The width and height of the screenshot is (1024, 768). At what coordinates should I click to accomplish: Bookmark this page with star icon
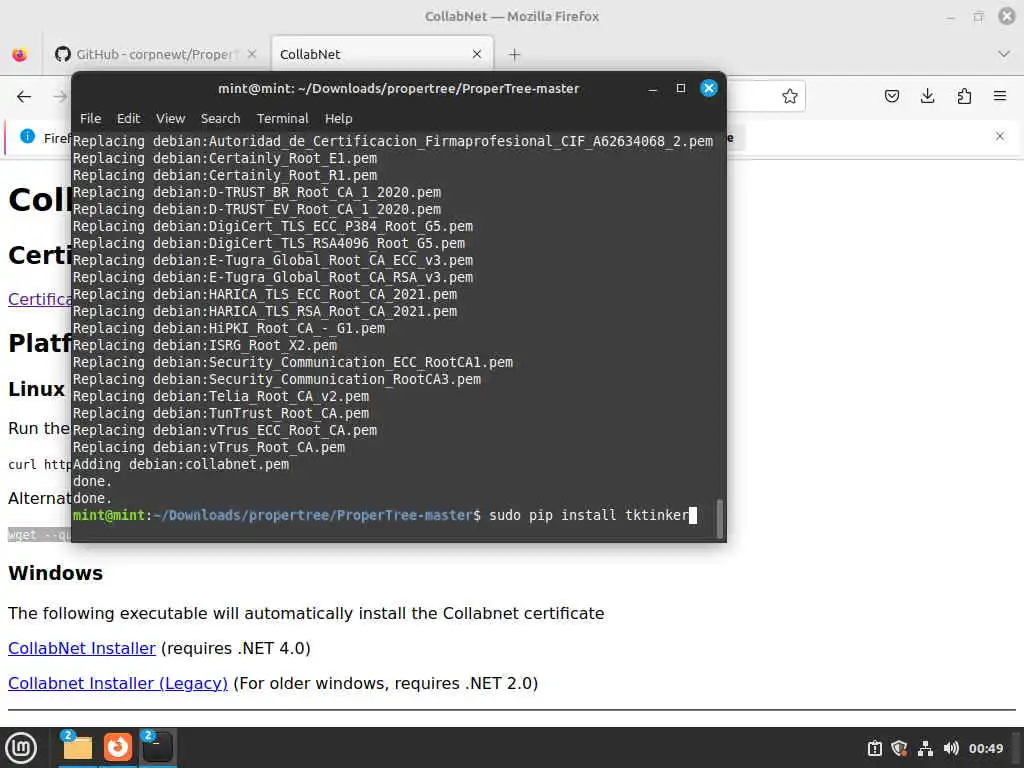tap(790, 97)
